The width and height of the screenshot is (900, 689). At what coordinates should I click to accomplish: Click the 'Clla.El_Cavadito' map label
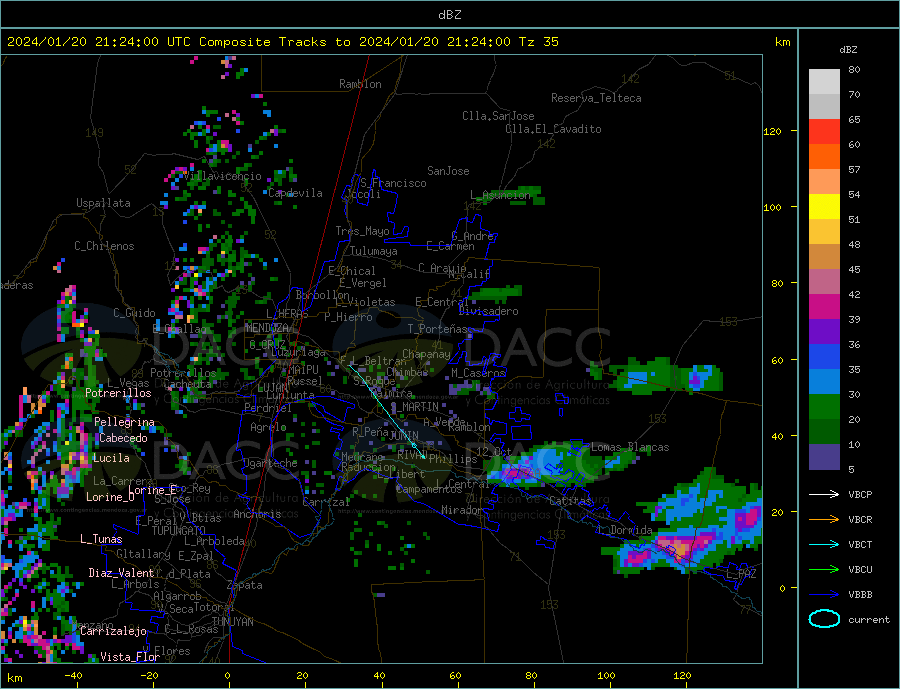[x=553, y=129]
